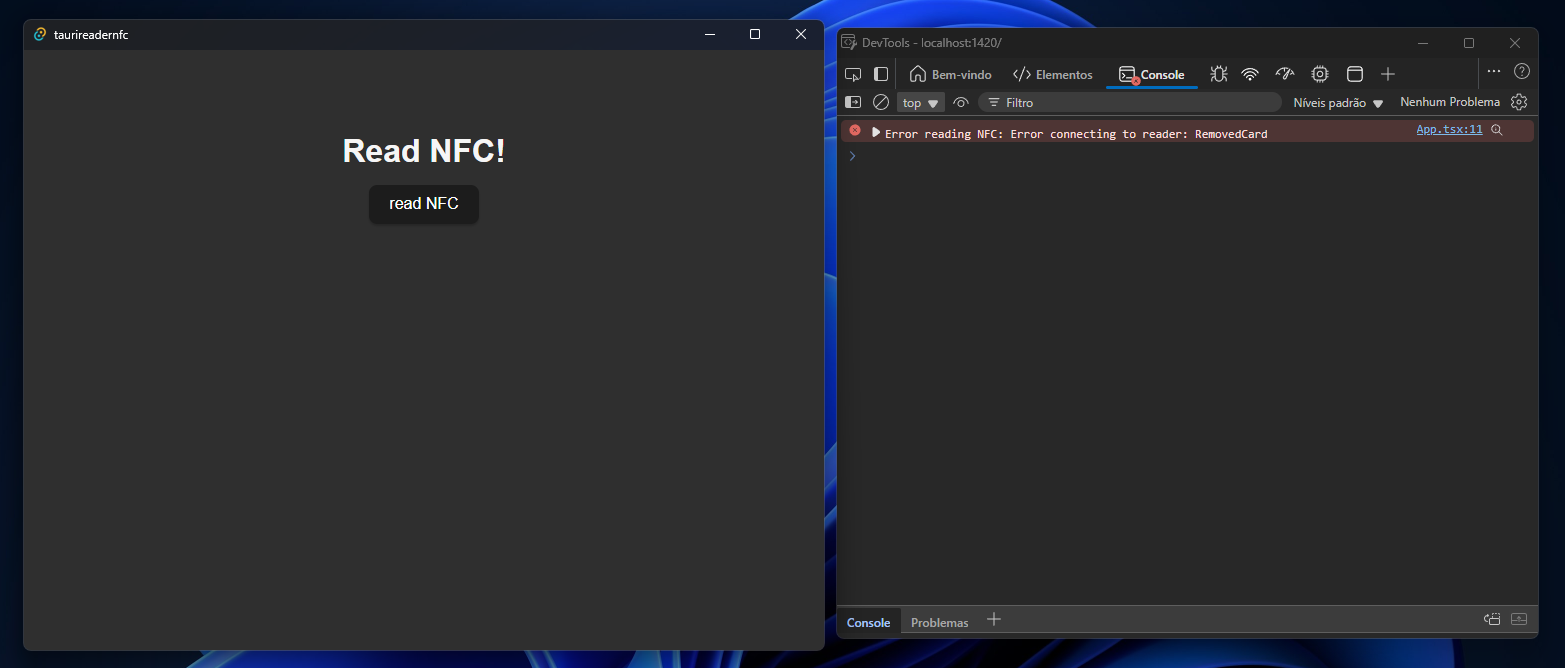1565x668 pixels.
Task: Click the read NFC button
Action: click(424, 204)
